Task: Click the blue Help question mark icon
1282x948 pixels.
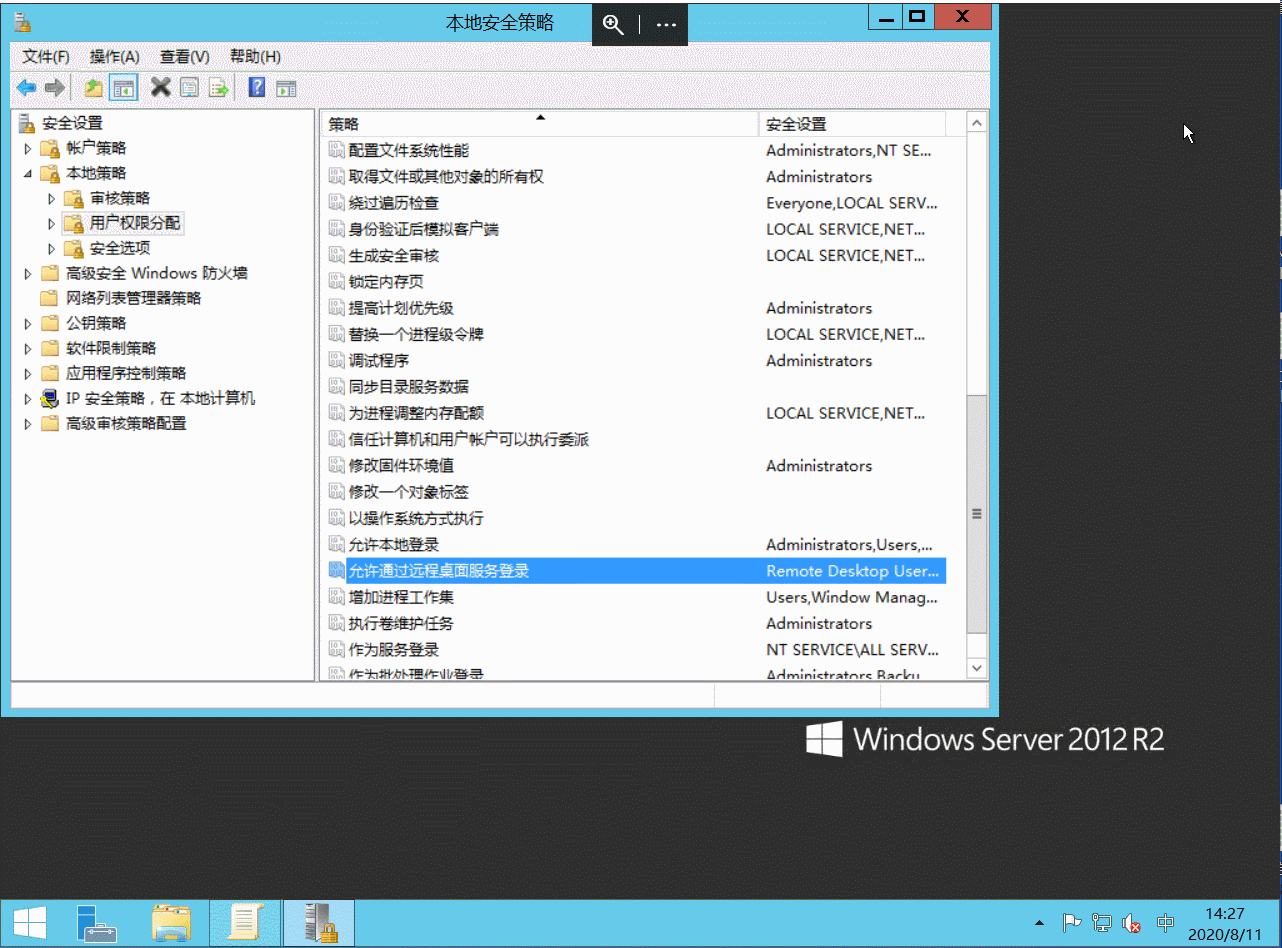Action: pos(257,88)
